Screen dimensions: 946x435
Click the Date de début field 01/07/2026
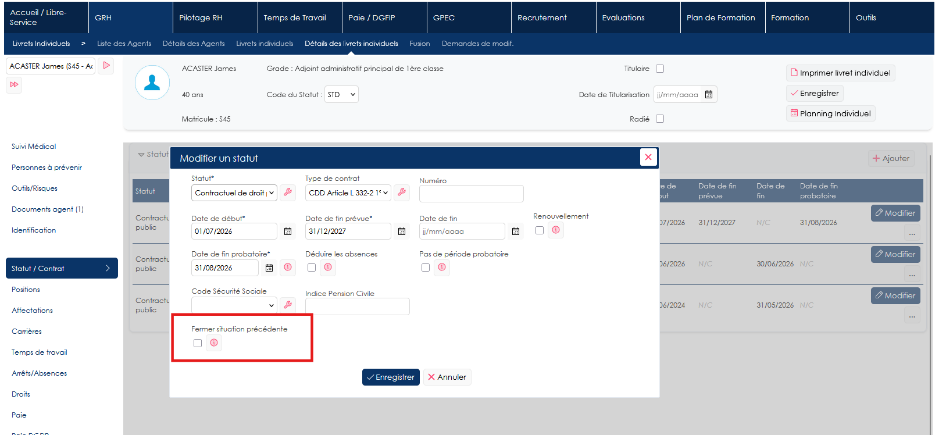click(234, 231)
